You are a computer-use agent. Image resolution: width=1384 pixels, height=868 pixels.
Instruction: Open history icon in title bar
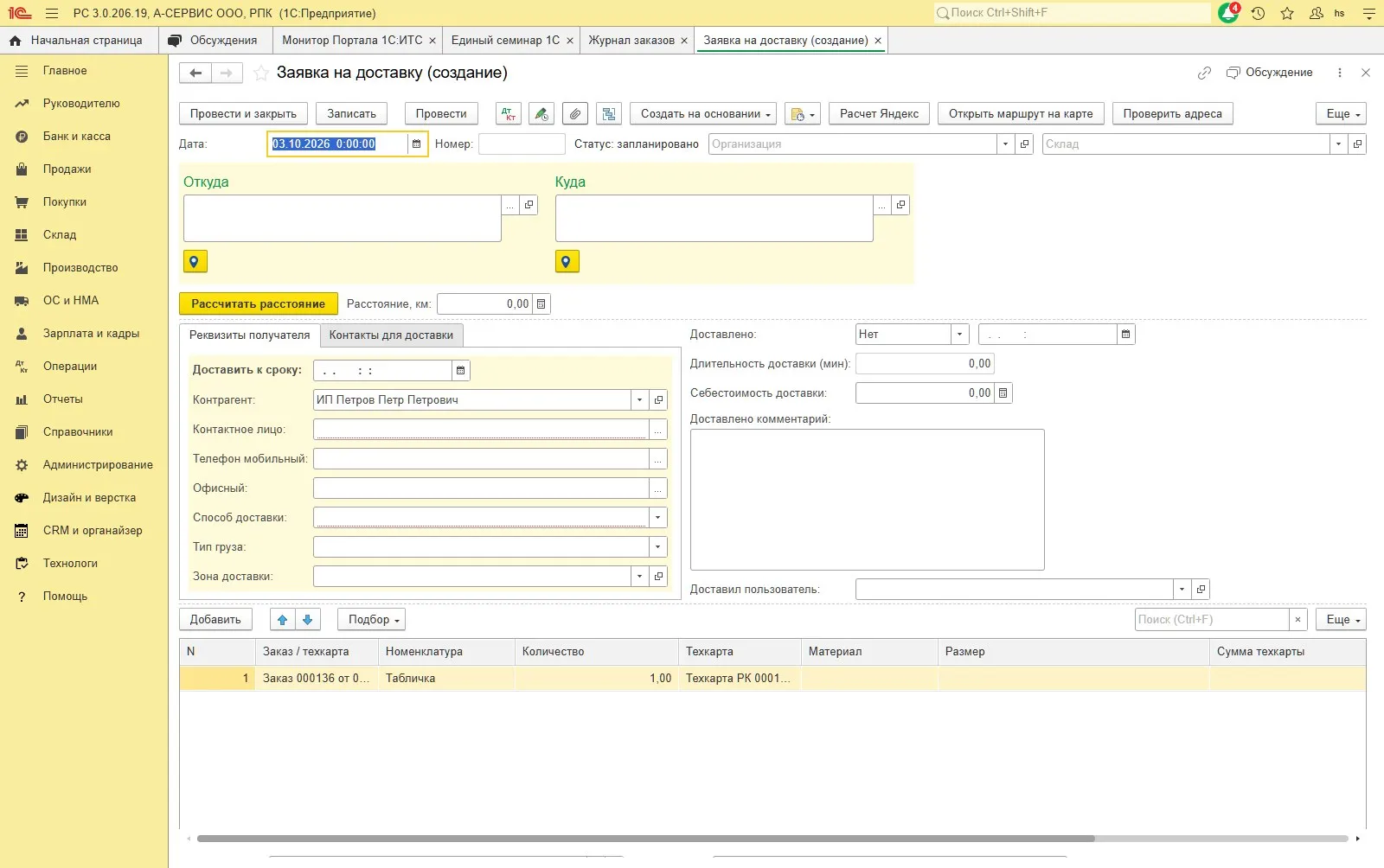pyautogui.click(x=1258, y=13)
